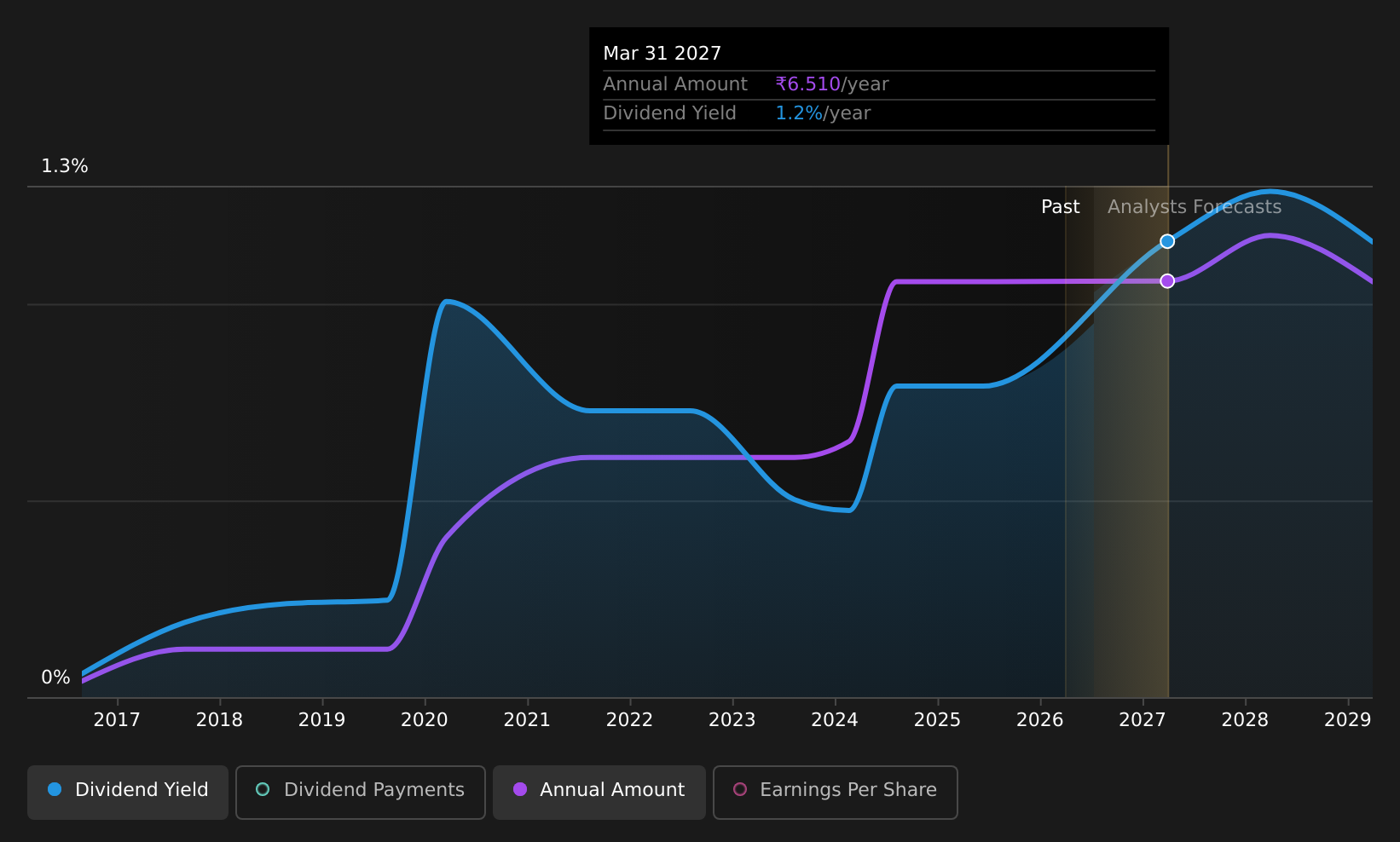
Task: Click the 2027 x-axis label
Action: coord(1143,720)
